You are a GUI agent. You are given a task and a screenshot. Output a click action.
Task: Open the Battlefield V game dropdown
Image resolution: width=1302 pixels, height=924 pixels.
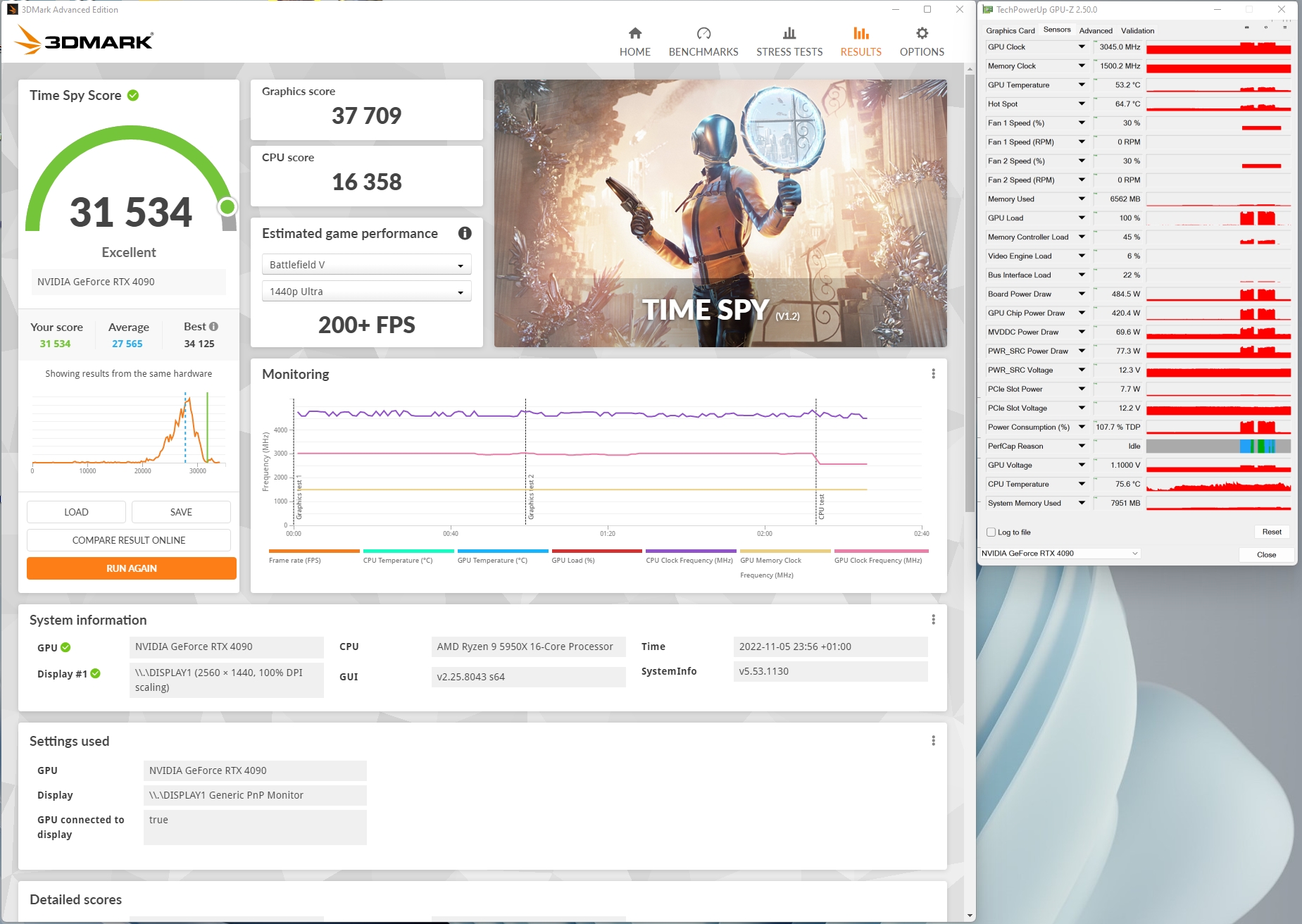point(366,265)
